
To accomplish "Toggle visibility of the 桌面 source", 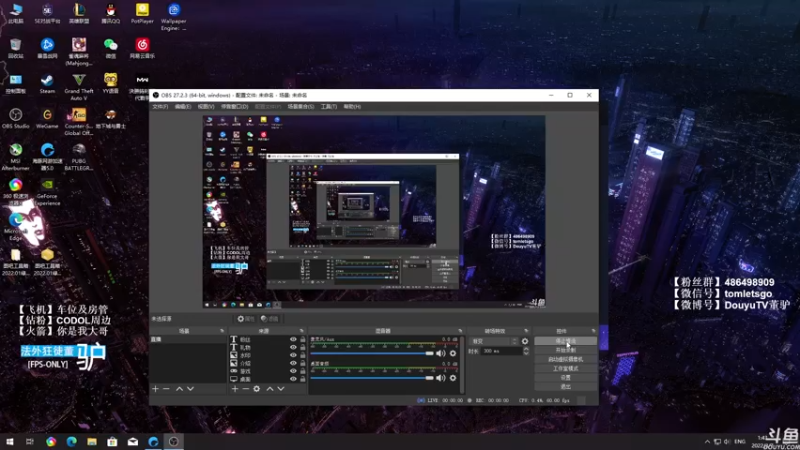I will tap(293, 379).
